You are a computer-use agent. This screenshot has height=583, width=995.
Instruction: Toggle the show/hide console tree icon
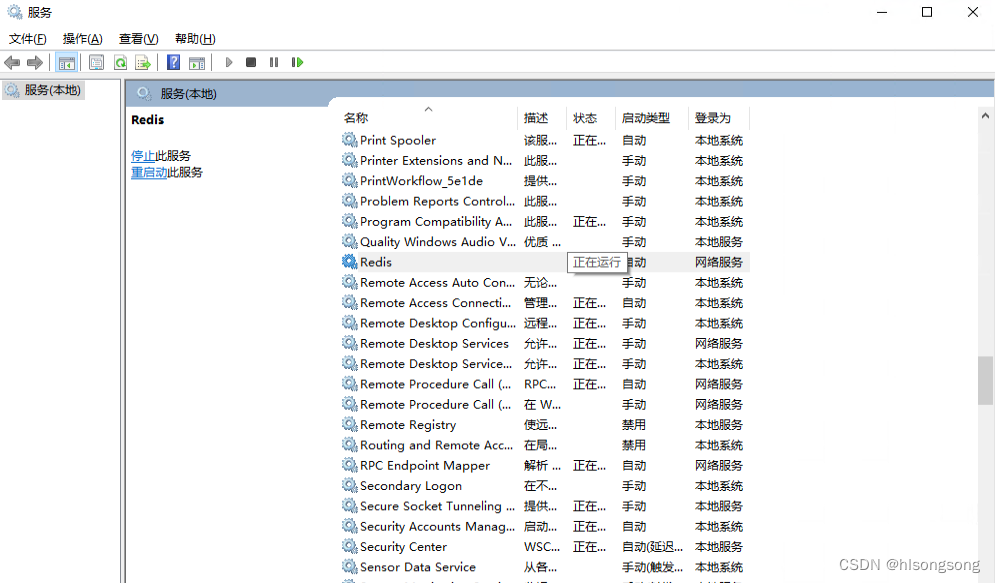(67, 62)
